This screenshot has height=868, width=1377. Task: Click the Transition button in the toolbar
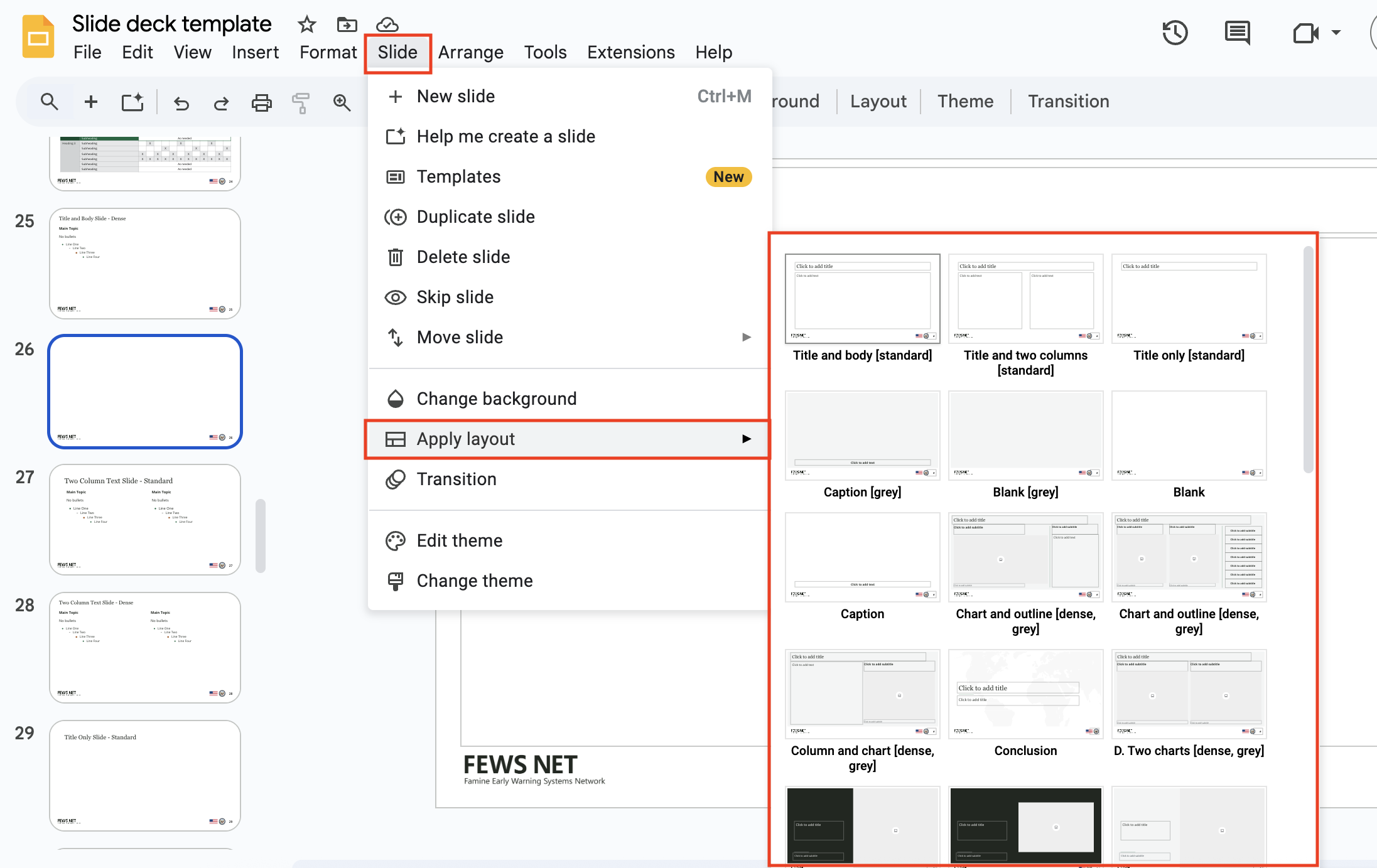pos(1068,101)
